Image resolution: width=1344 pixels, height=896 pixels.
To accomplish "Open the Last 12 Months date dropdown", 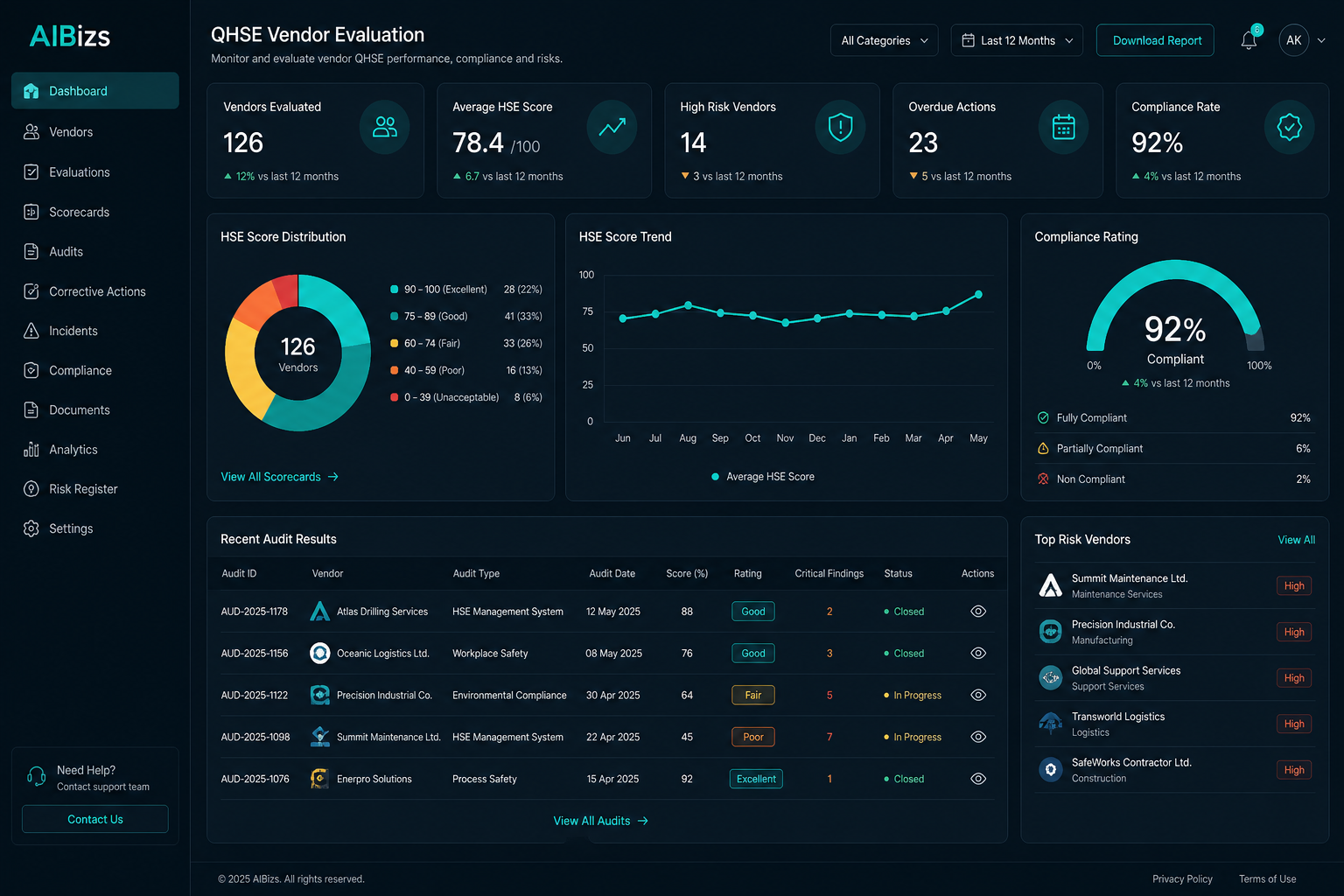I will (x=1017, y=40).
